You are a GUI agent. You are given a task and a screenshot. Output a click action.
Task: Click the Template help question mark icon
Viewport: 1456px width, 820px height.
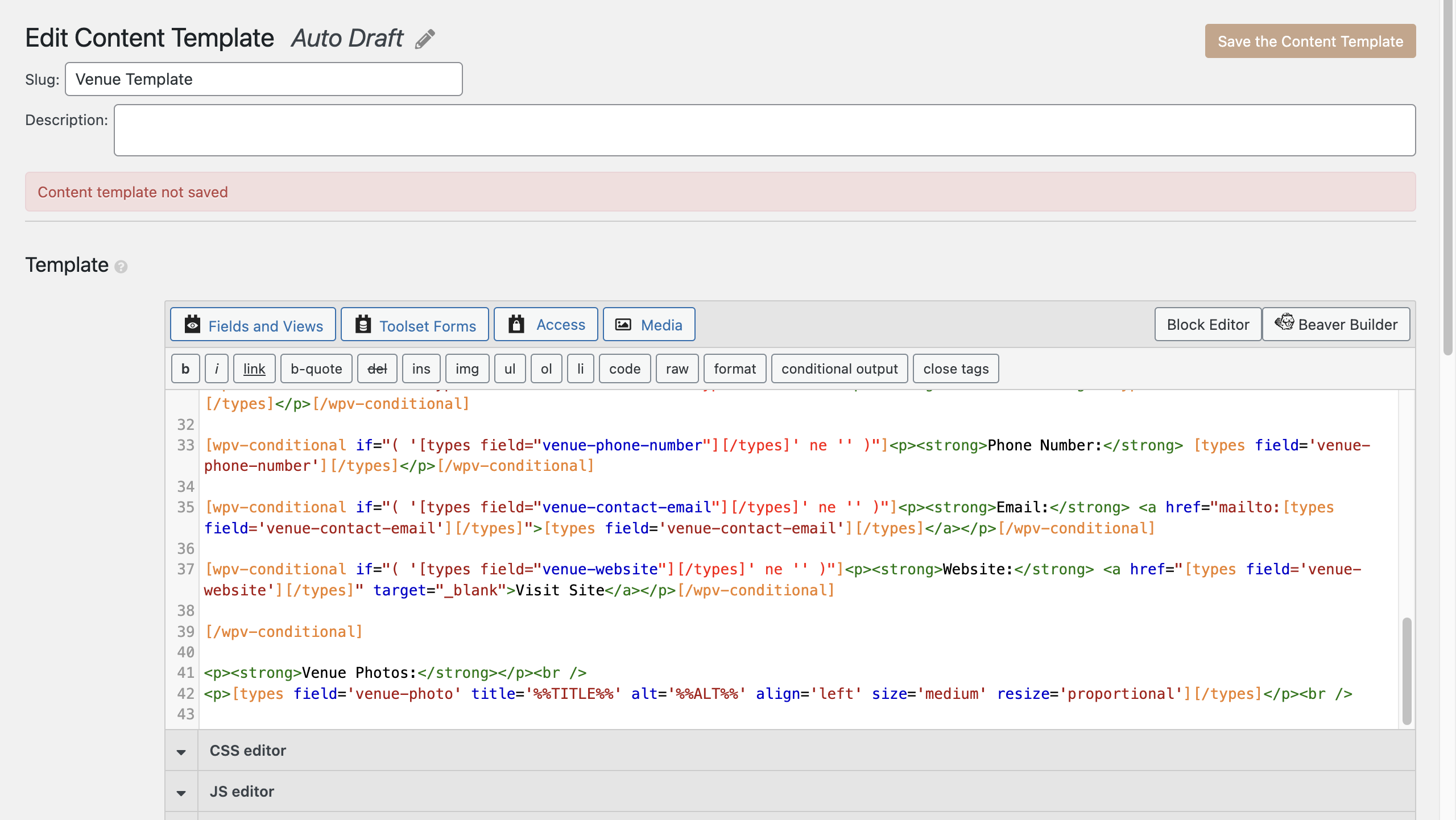(x=121, y=267)
